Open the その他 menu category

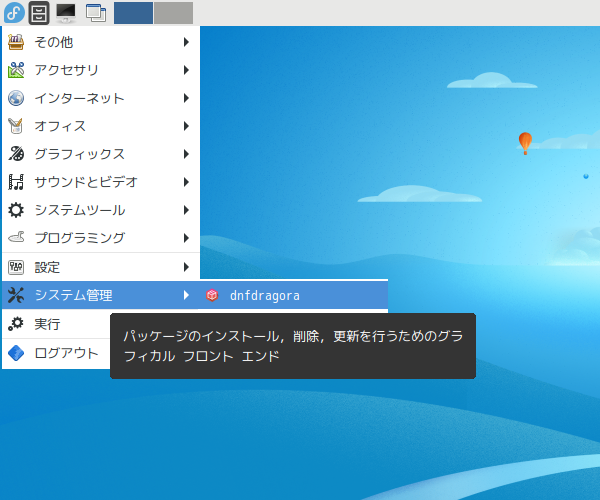[101, 42]
